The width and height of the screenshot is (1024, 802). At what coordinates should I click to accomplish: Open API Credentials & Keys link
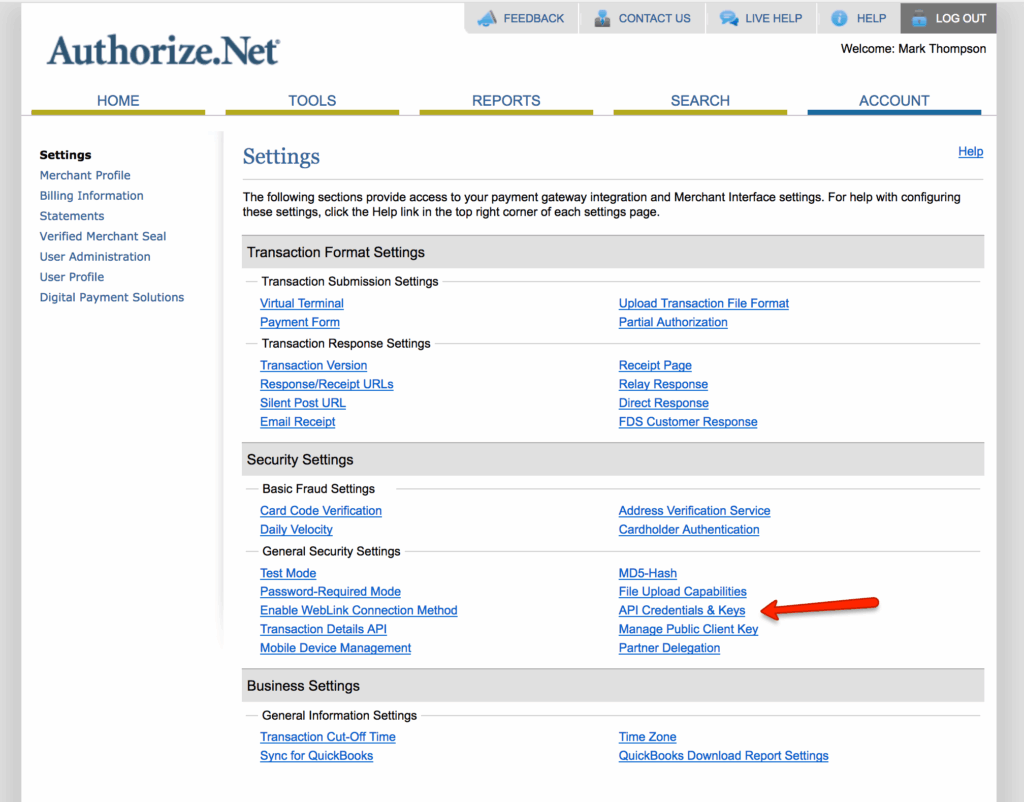[682, 610]
